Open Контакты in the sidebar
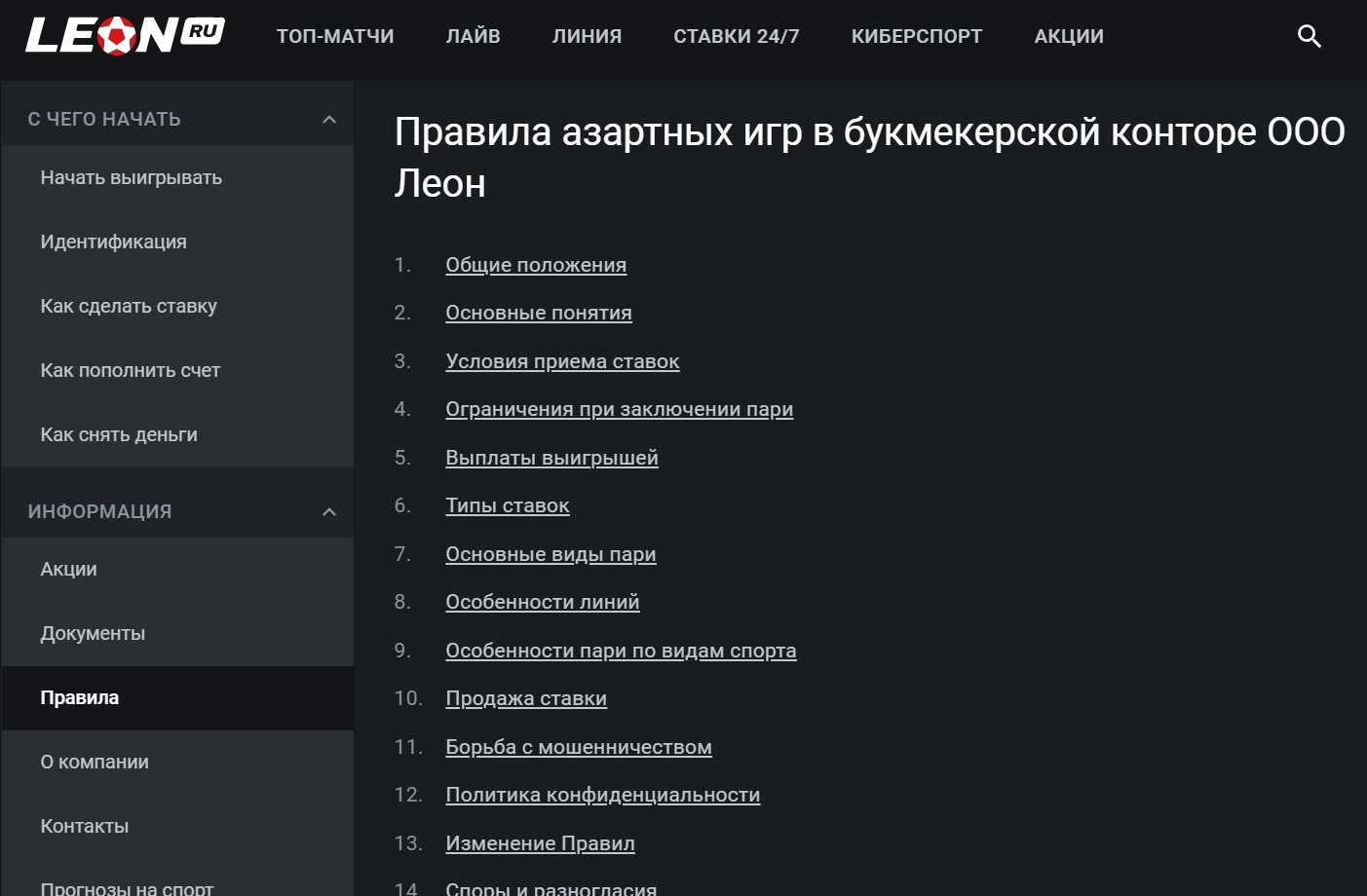The image size is (1367, 896). pos(177,826)
